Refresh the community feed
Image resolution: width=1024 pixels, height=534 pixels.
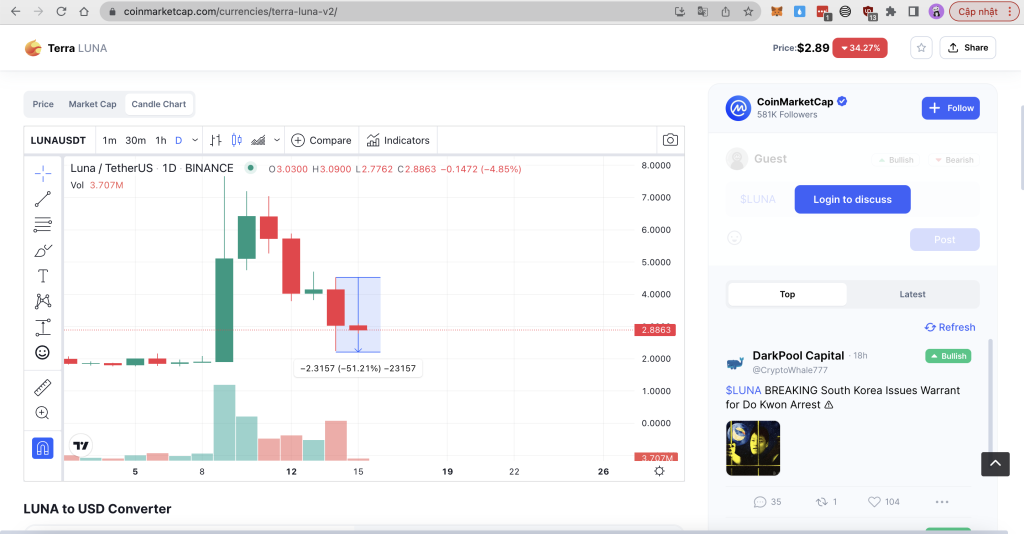(950, 327)
